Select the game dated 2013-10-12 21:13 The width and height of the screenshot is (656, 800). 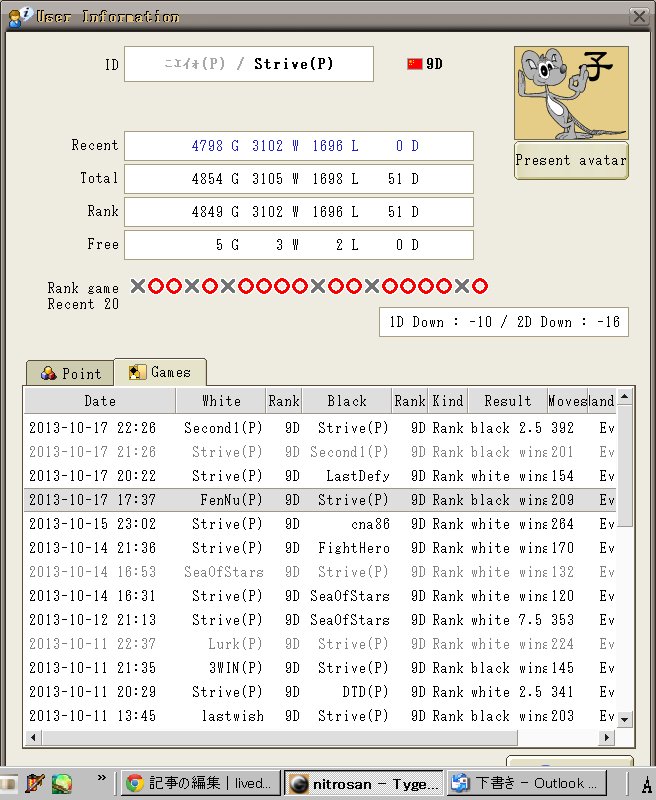320,619
